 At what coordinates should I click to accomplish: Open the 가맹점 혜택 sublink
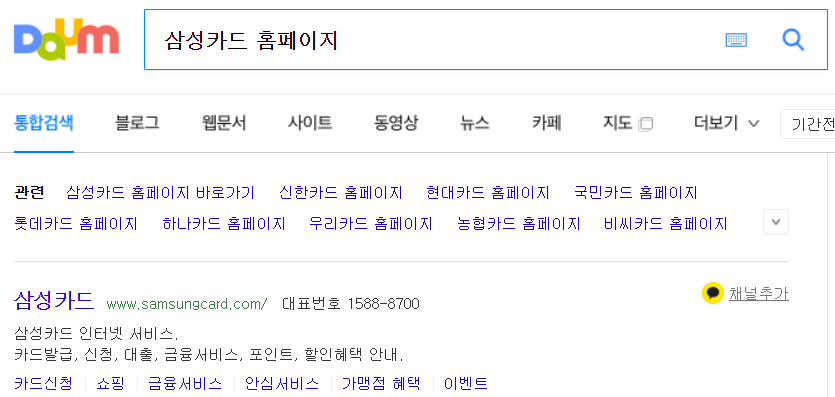click(381, 383)
